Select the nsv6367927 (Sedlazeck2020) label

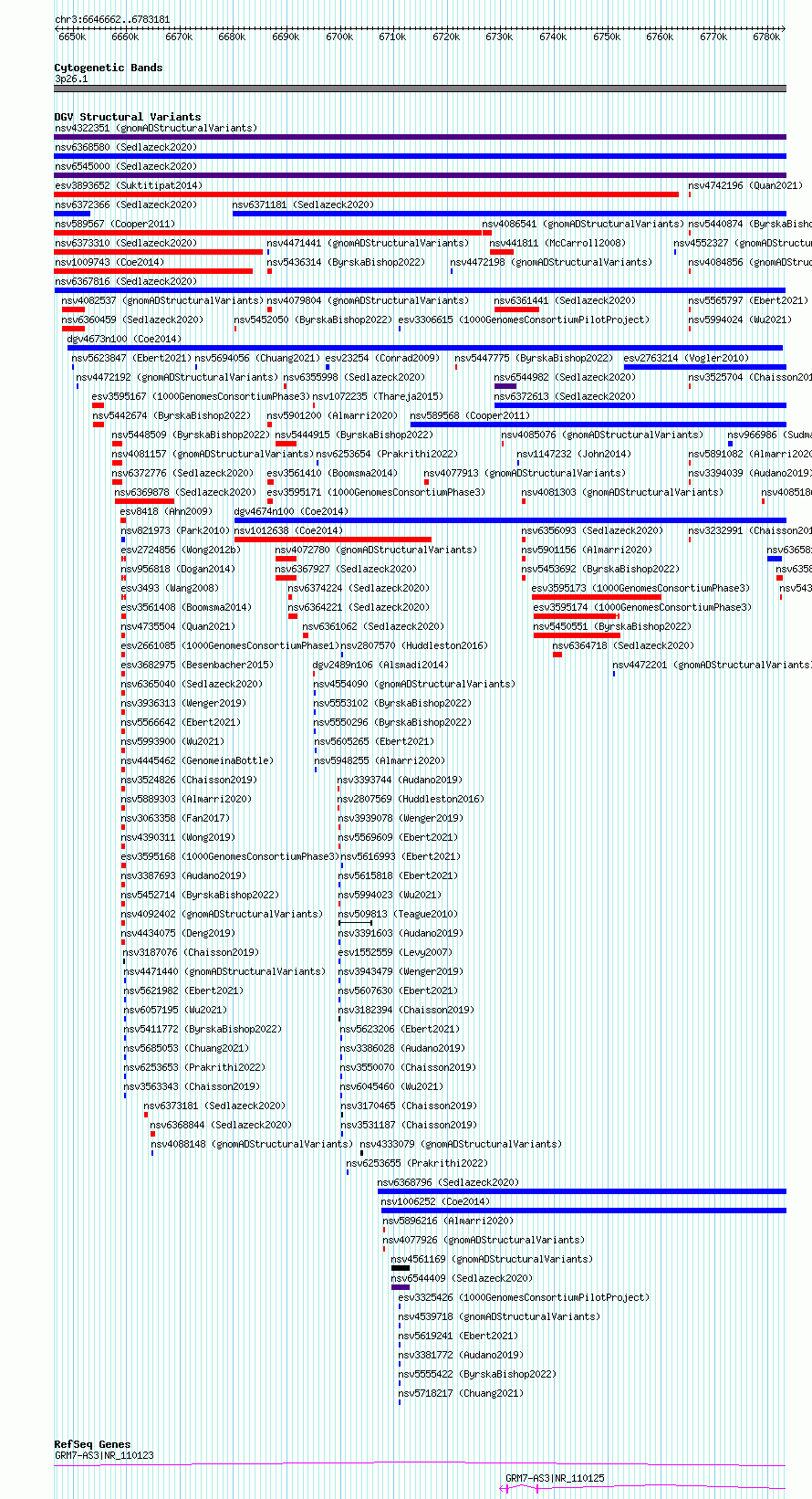pyautogui.click(x=346, y=569)
